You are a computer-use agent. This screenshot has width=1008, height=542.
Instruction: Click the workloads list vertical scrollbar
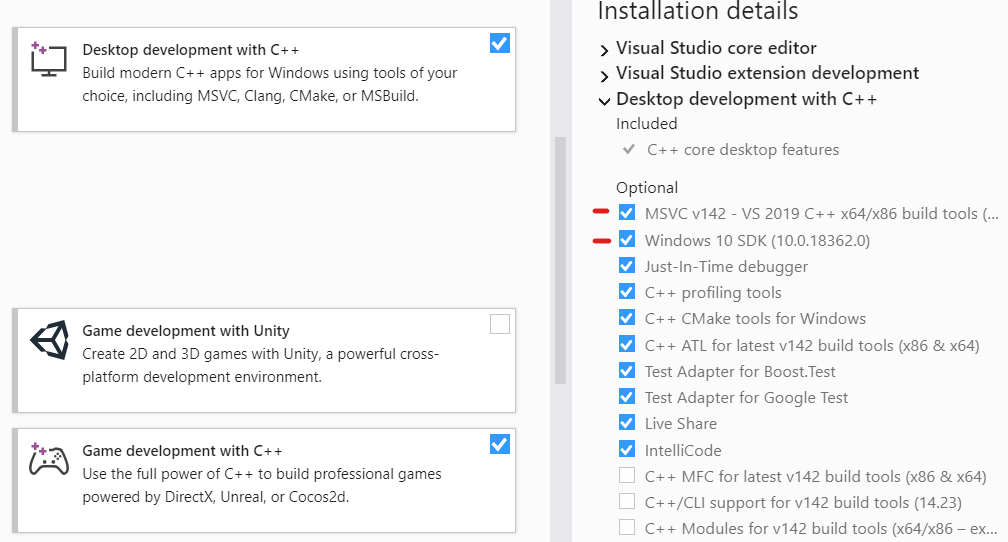(x=560, y=260)
